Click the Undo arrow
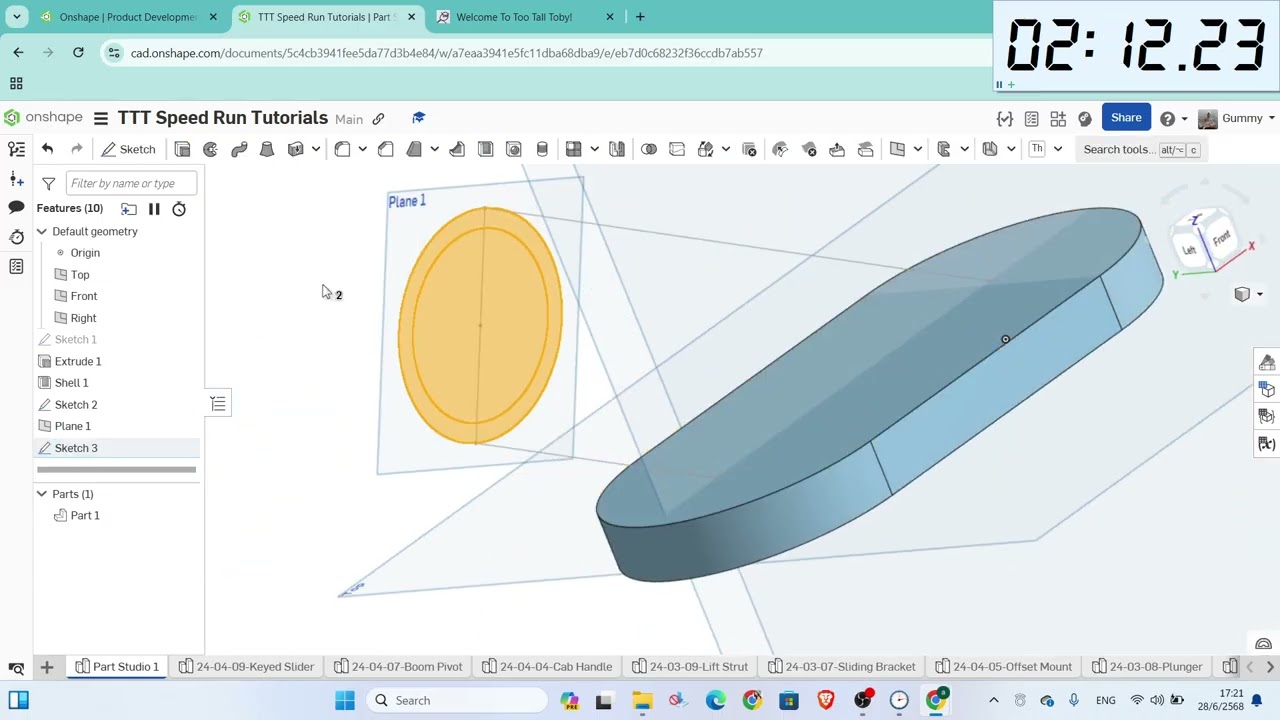 (47, 149)
